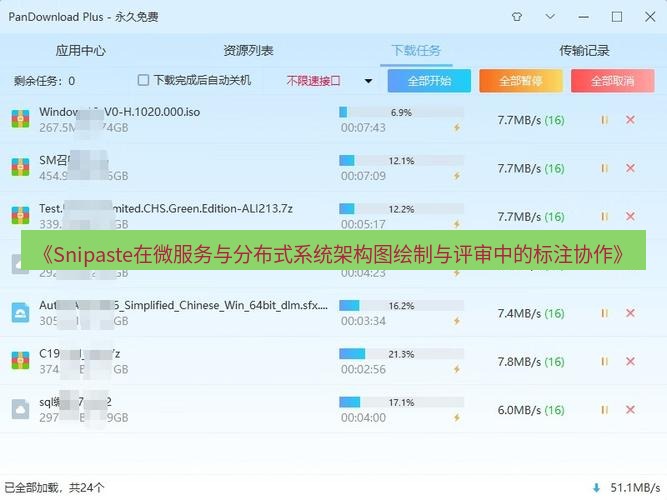
Task: Click the gray file icon of sql file
Action: coord(20,409)
